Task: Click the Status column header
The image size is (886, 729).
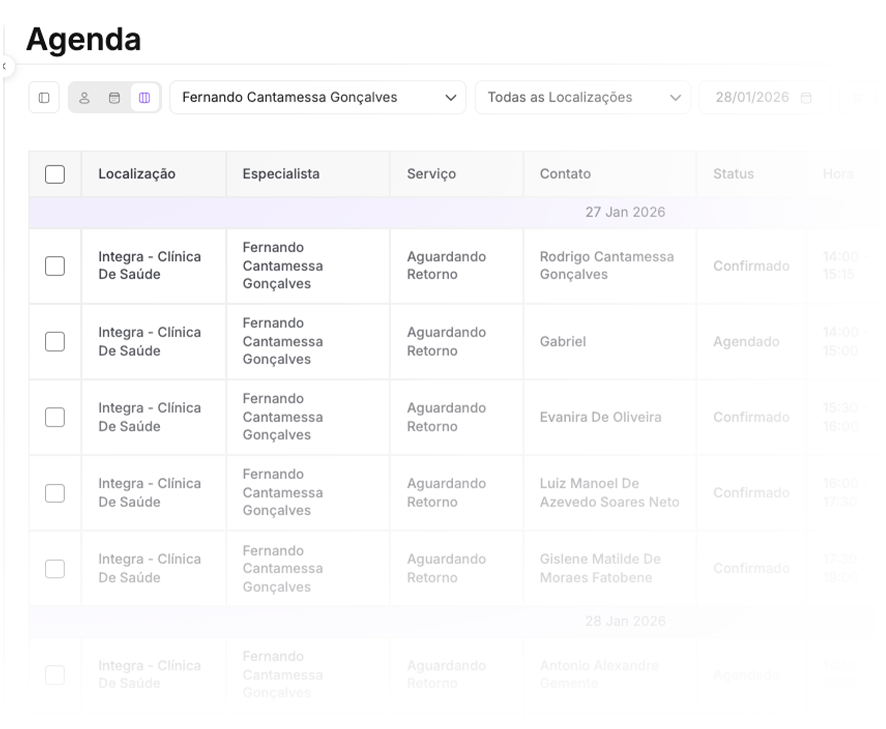Action: pyautogui.click(x=733, y=174)
